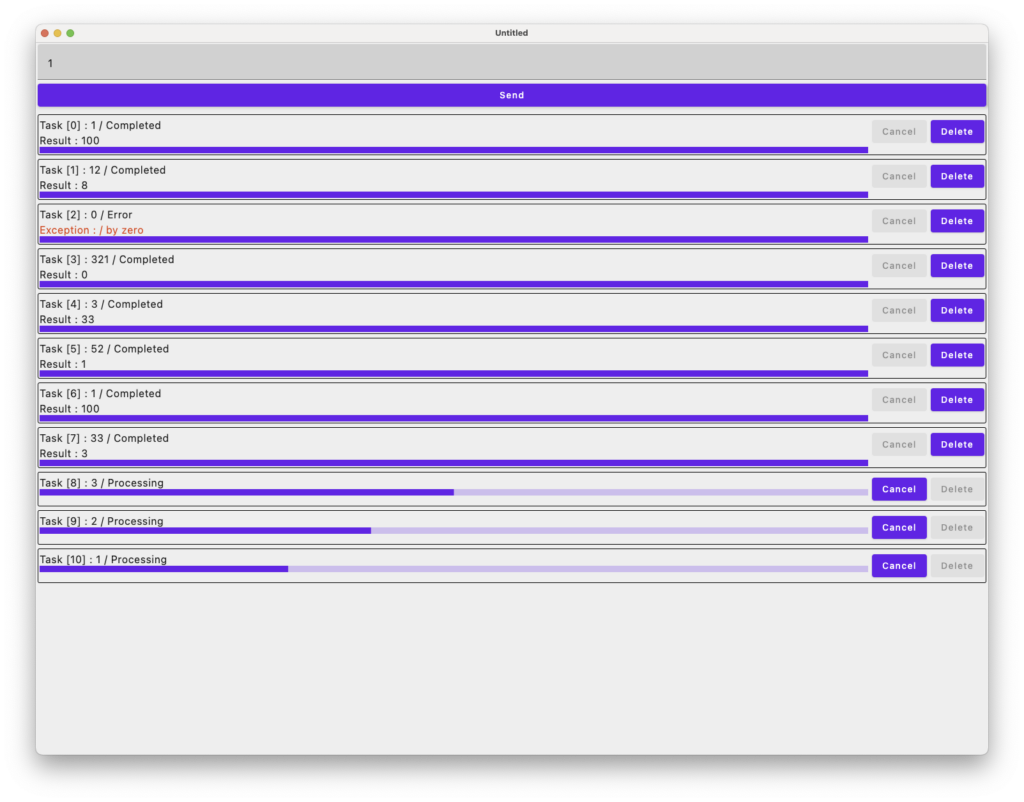Click "Result : 100" under Task [6]
Viewport: 1024px width, 802px height.
(69, 409)
